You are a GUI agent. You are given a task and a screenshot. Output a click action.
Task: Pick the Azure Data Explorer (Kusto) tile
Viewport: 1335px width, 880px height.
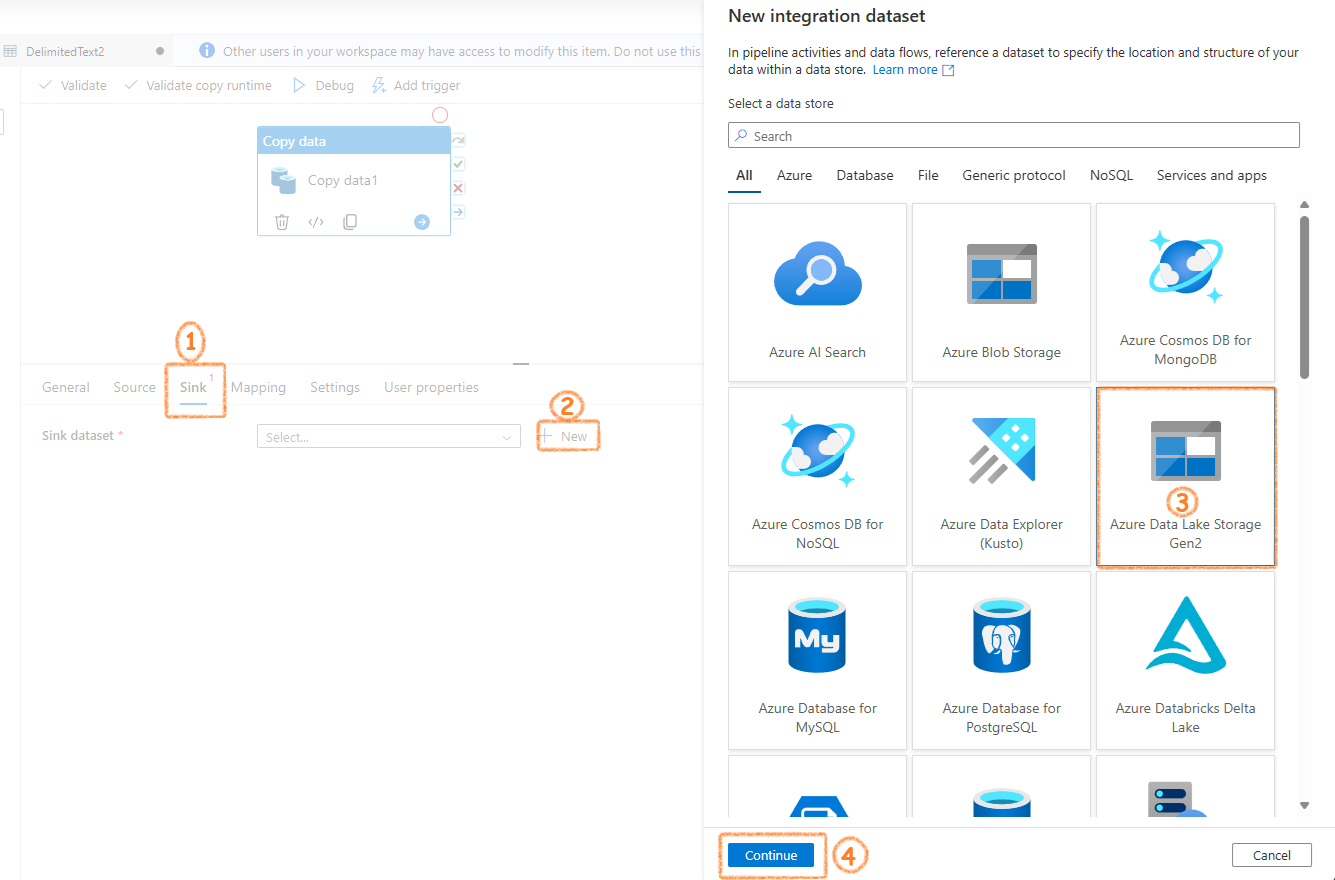point(1001,476)
